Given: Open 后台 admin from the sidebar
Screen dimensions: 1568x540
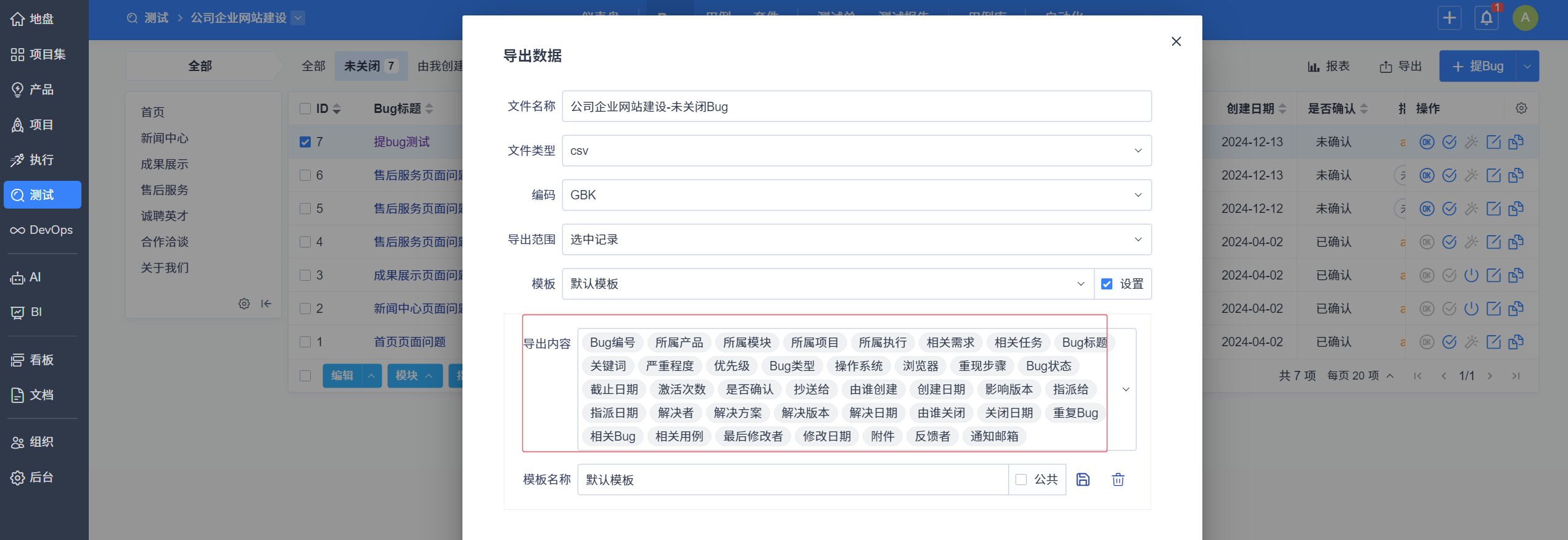Looking at the screenshot, I should (x=42, y=477).
